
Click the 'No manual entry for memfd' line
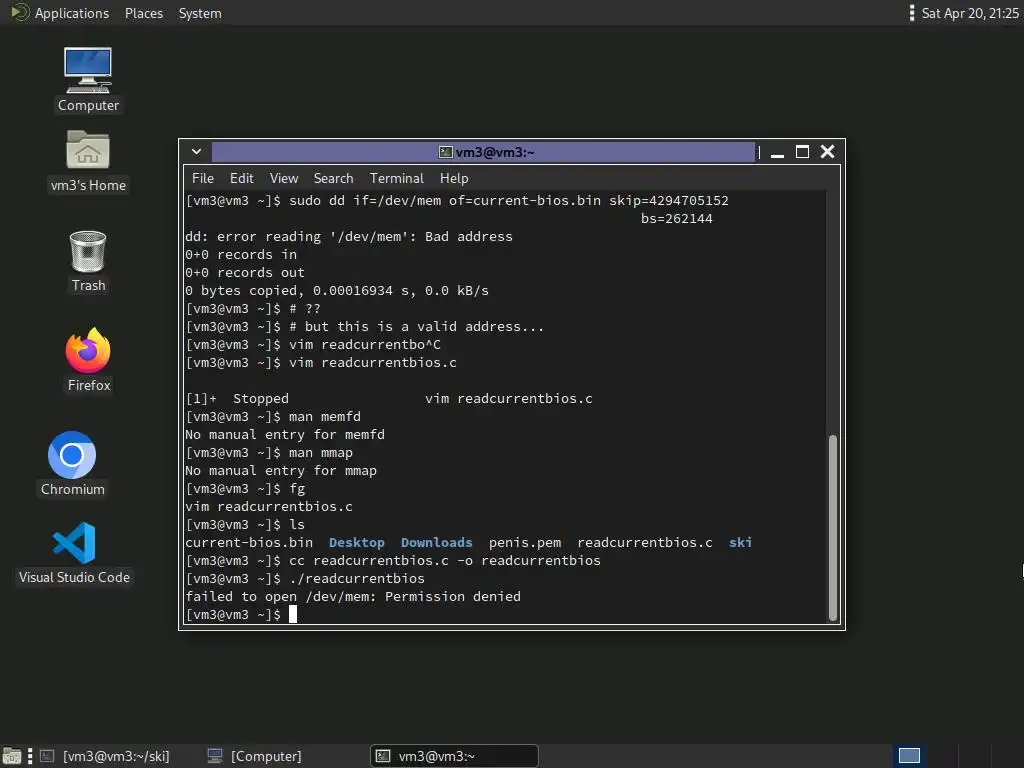[285, 434]
